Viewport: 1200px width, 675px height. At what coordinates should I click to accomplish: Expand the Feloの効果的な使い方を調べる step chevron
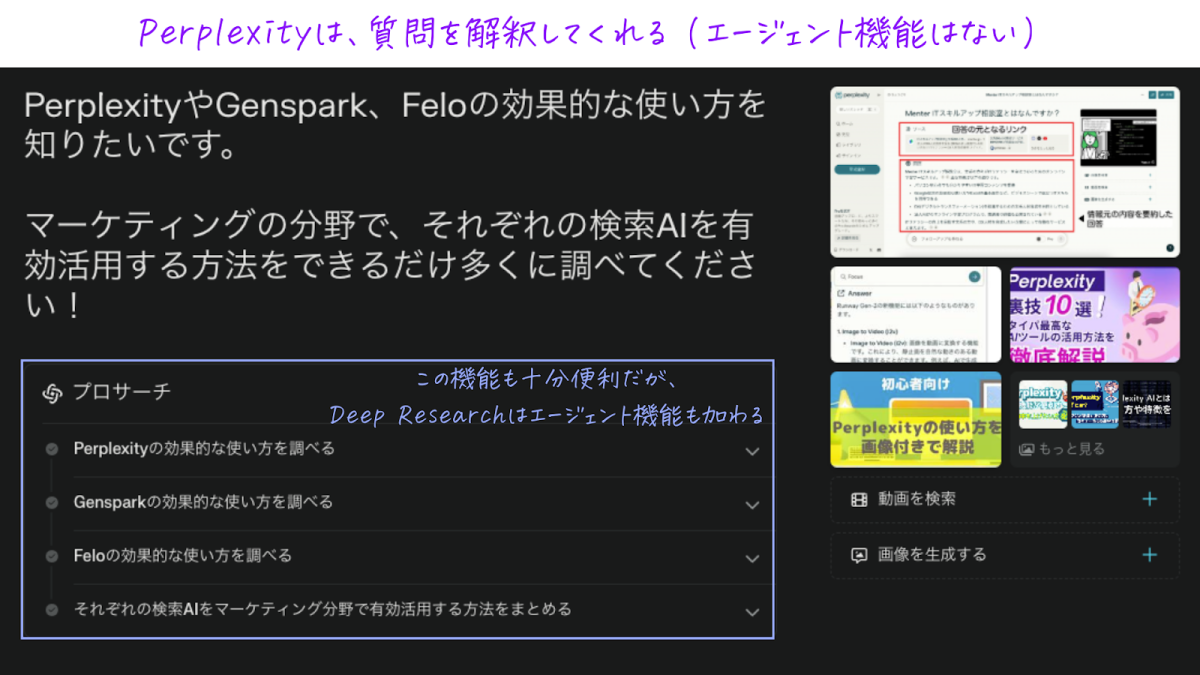752,558
